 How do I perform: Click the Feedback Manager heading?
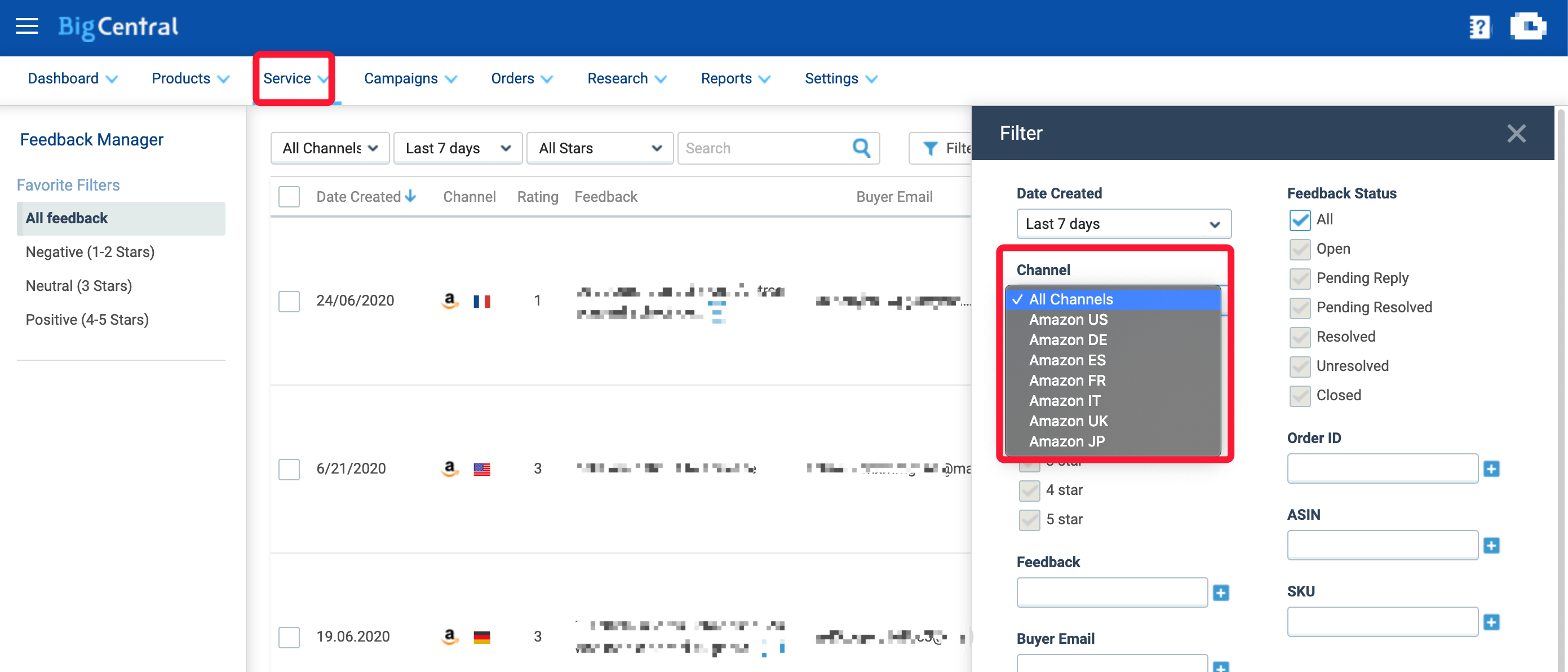coord(91,139)
